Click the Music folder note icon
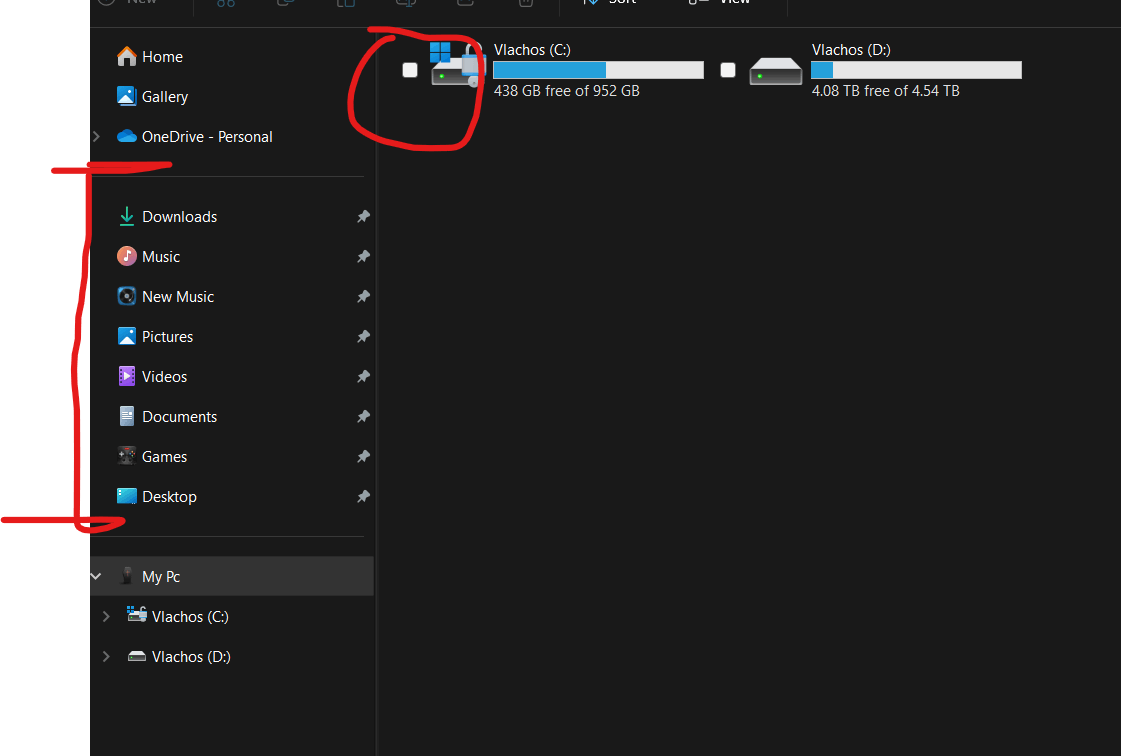Viewport: 1121px width, 756px height. (127, 256)
